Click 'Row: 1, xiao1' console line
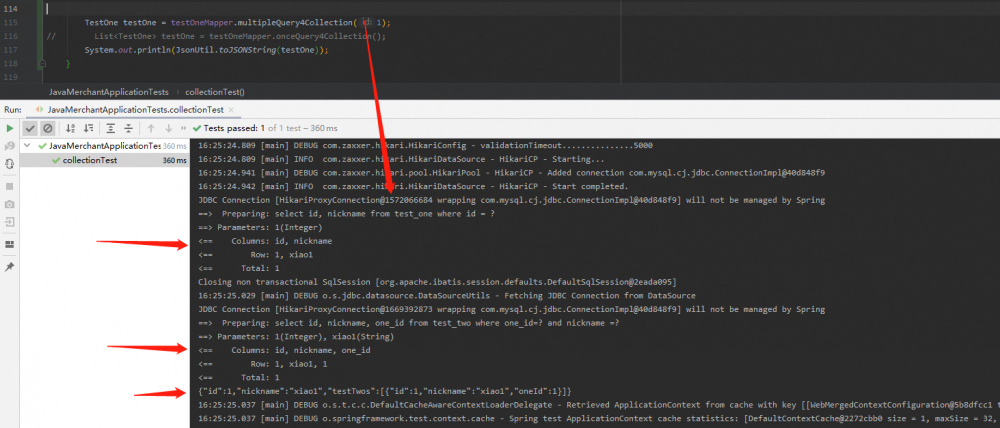The height and width of the screenshot is (428, 1000). point(255,255)
